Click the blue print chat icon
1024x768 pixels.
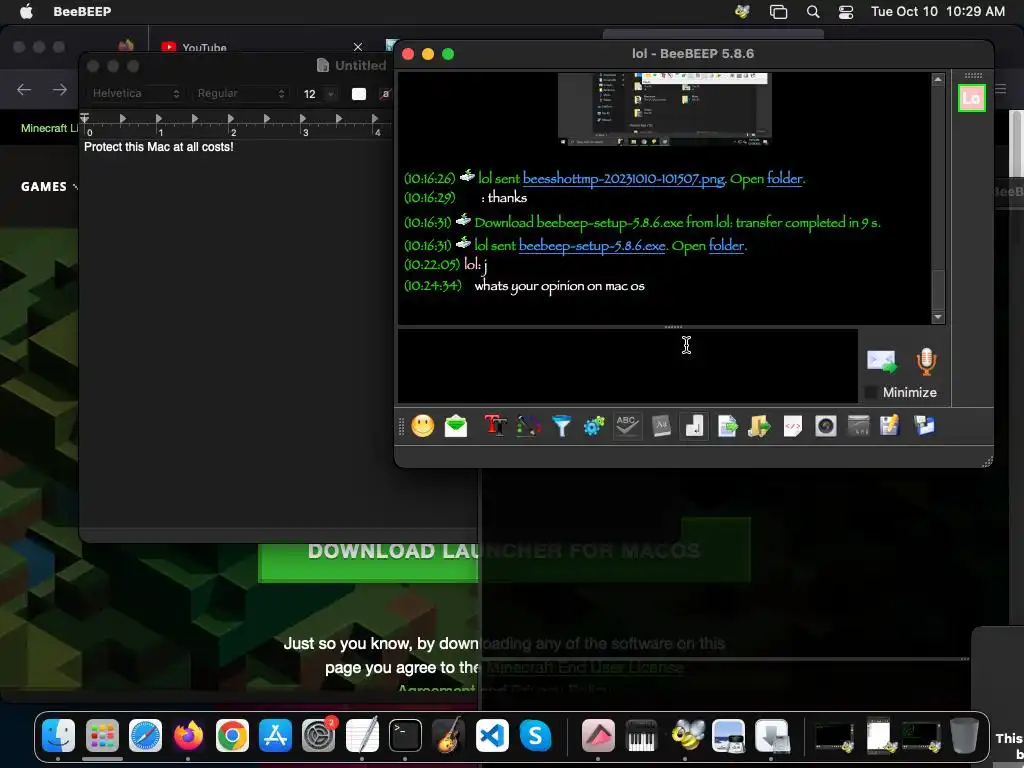(x=924, y=426)
